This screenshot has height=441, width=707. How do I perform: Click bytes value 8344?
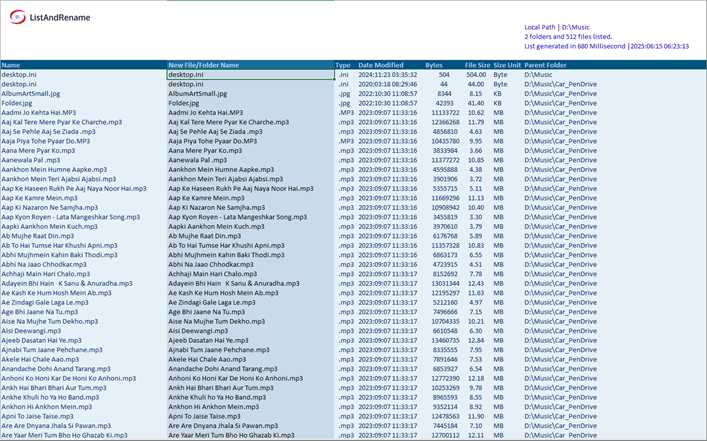444,94
